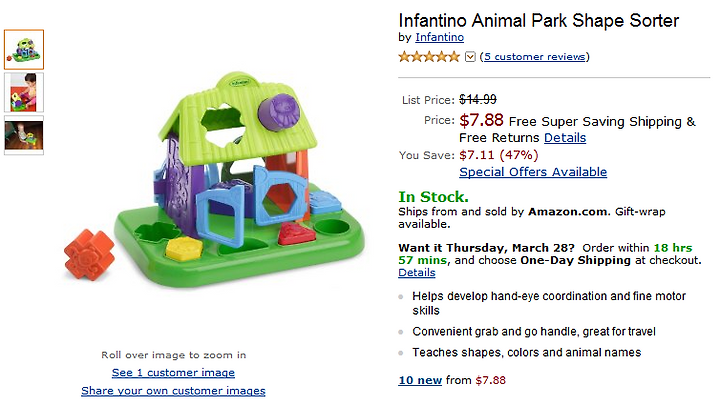Click the product title Infantino Animal Park Shape Sorter
The height and width of the screenshot is (405, 720).
[538, 20]
